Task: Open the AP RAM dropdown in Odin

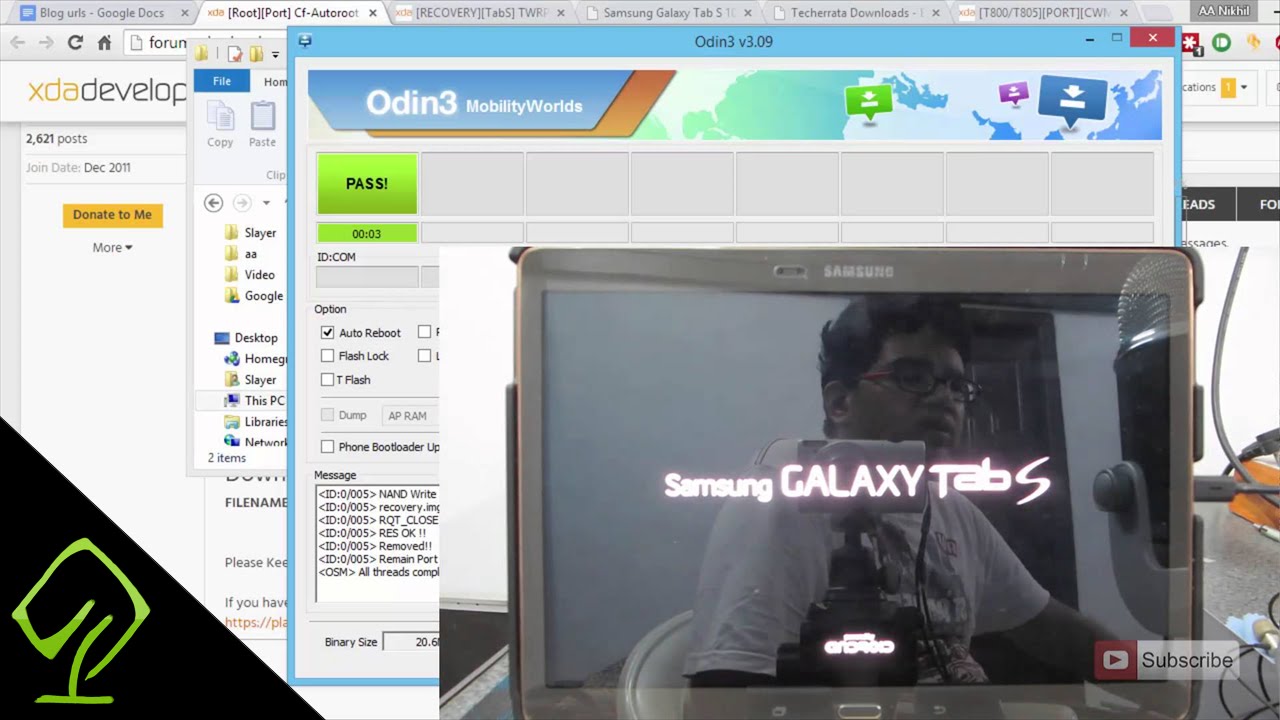Action: [x=410, y=415]
